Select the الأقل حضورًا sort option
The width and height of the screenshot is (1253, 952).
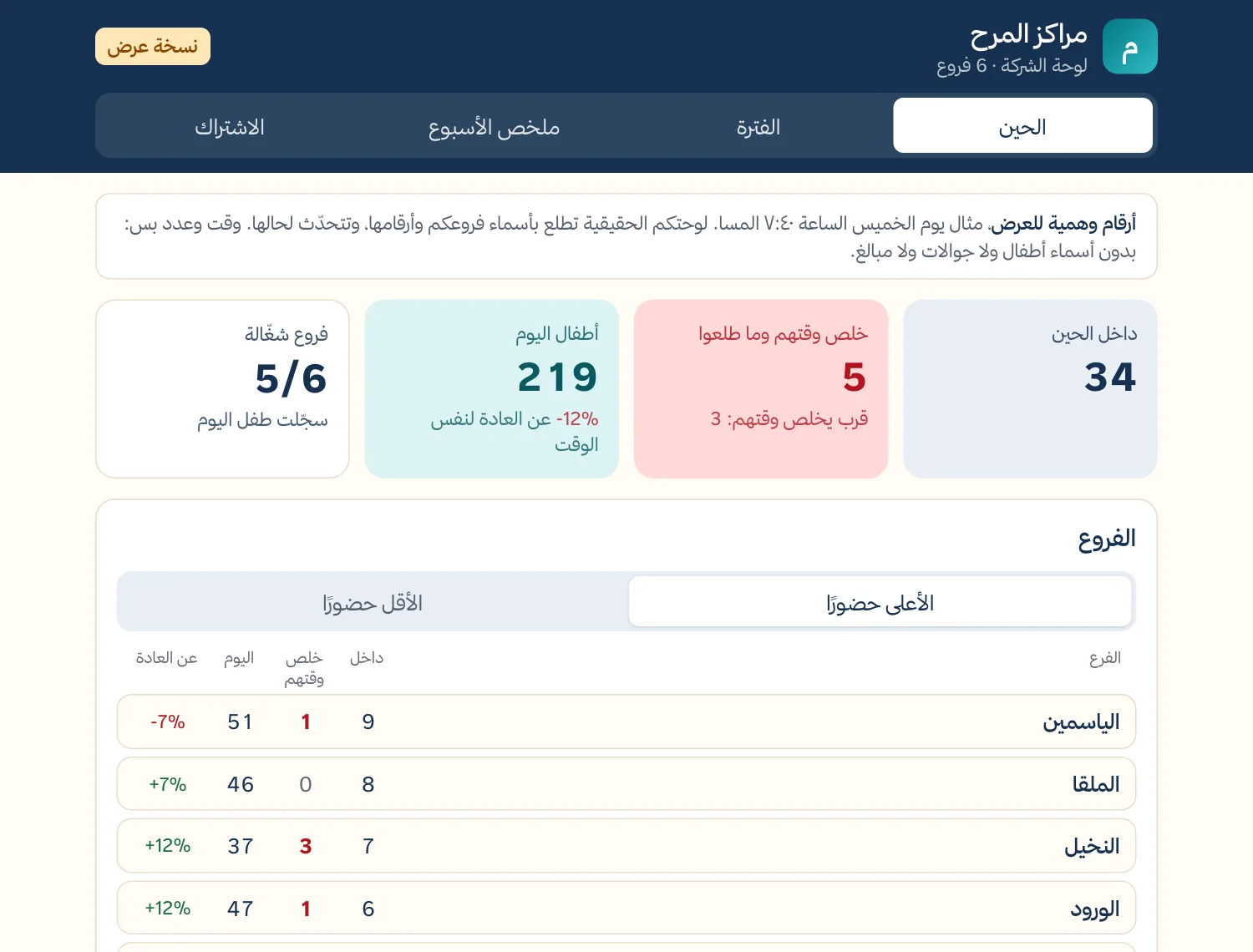(373, 601)
